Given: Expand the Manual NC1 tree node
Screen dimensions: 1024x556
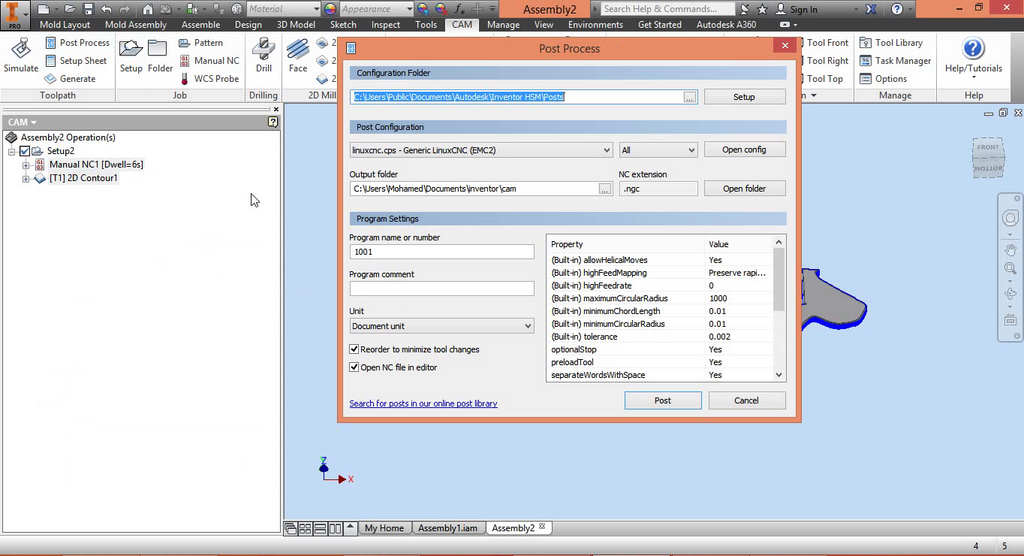Looking at the screenshot, I should point(25,165).
